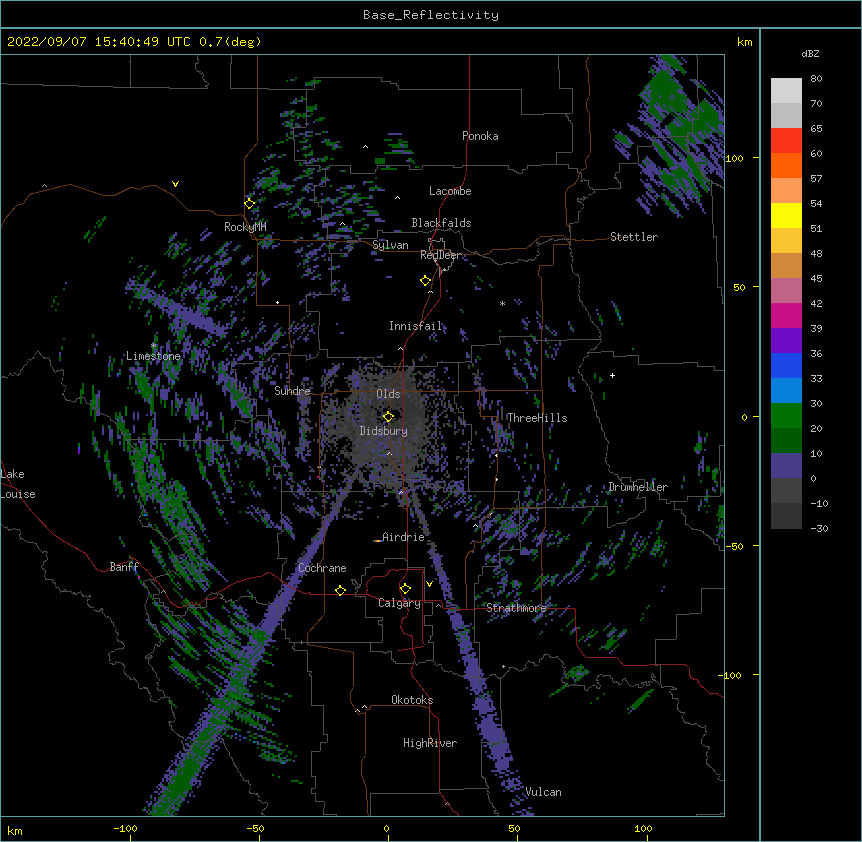Click the -30 value in the dBZ legend
862x842 pixels.
tap(819, 529)
